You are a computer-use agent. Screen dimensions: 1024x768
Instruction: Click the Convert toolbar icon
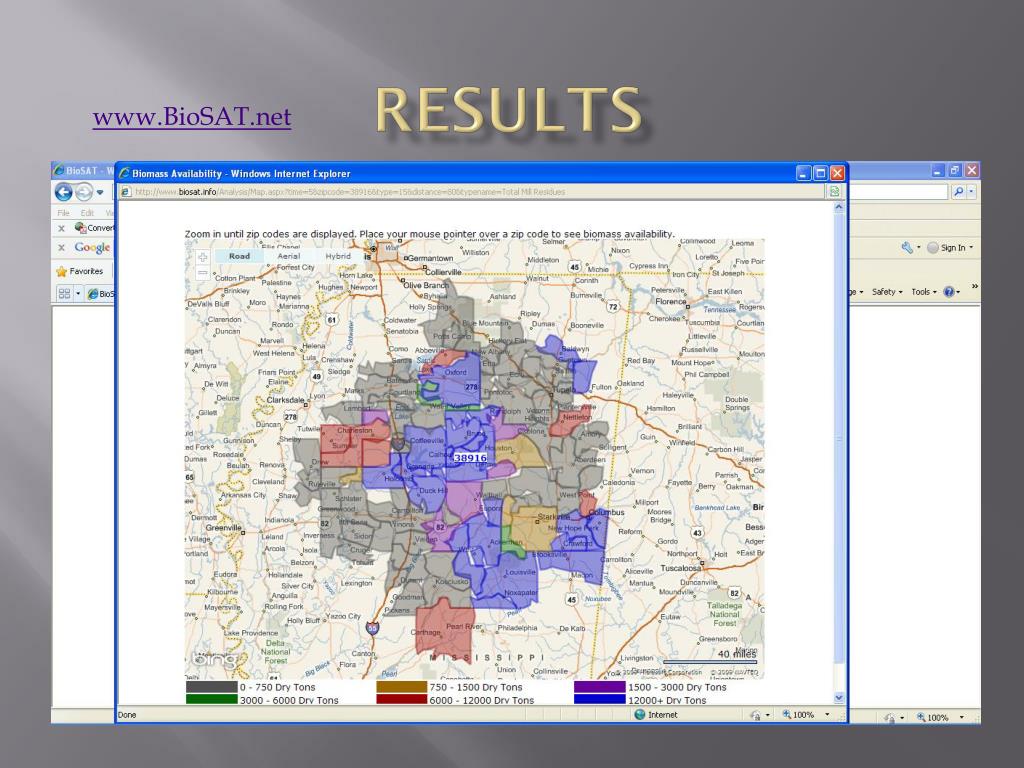click(x=80, y=227)
